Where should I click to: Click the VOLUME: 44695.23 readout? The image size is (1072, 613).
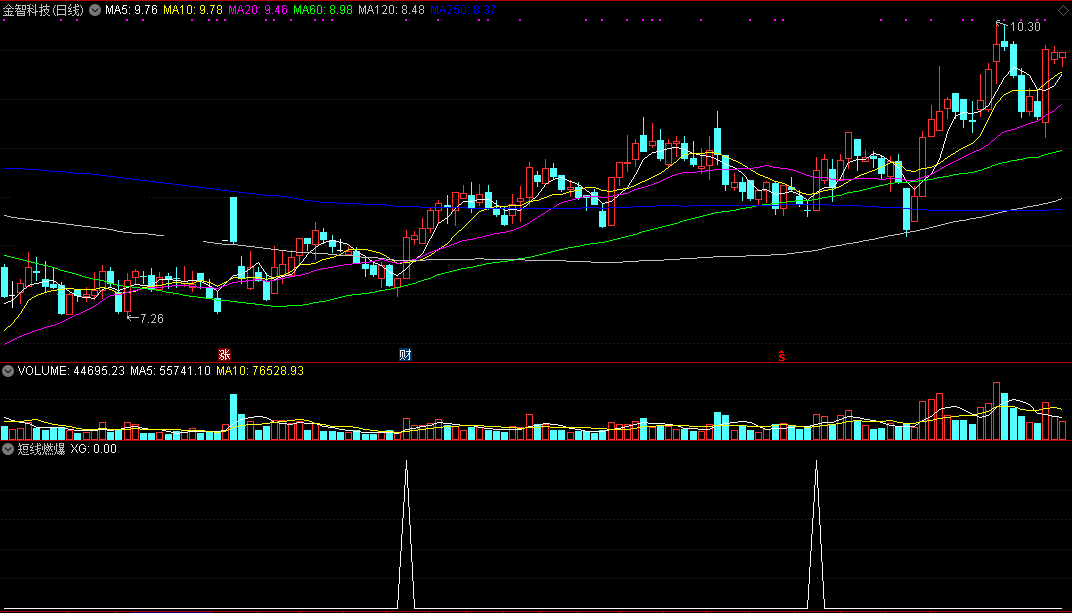pyautogui.click(x=71, y=371)
